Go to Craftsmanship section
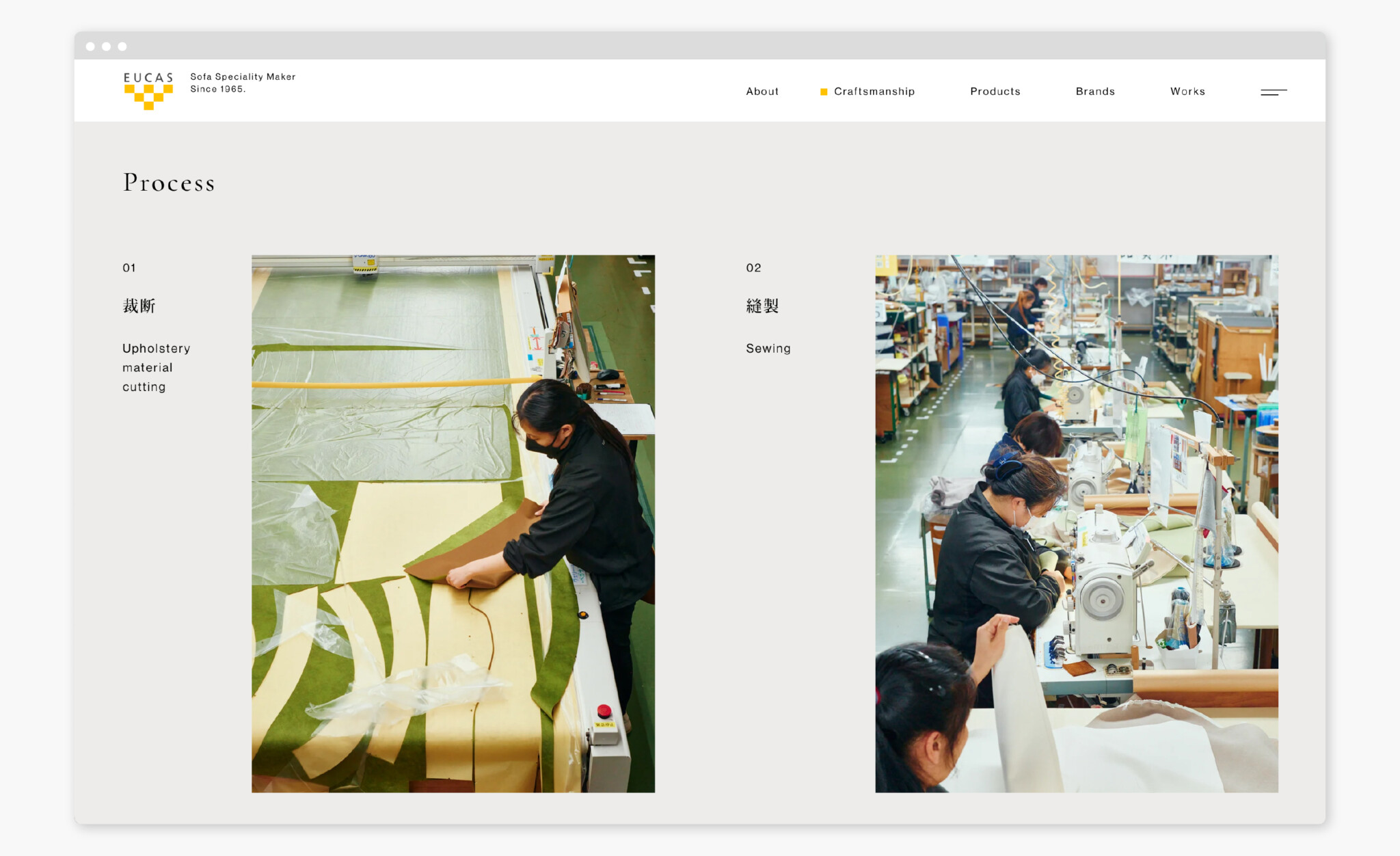 pyautogui.click(x=874, y=92)
